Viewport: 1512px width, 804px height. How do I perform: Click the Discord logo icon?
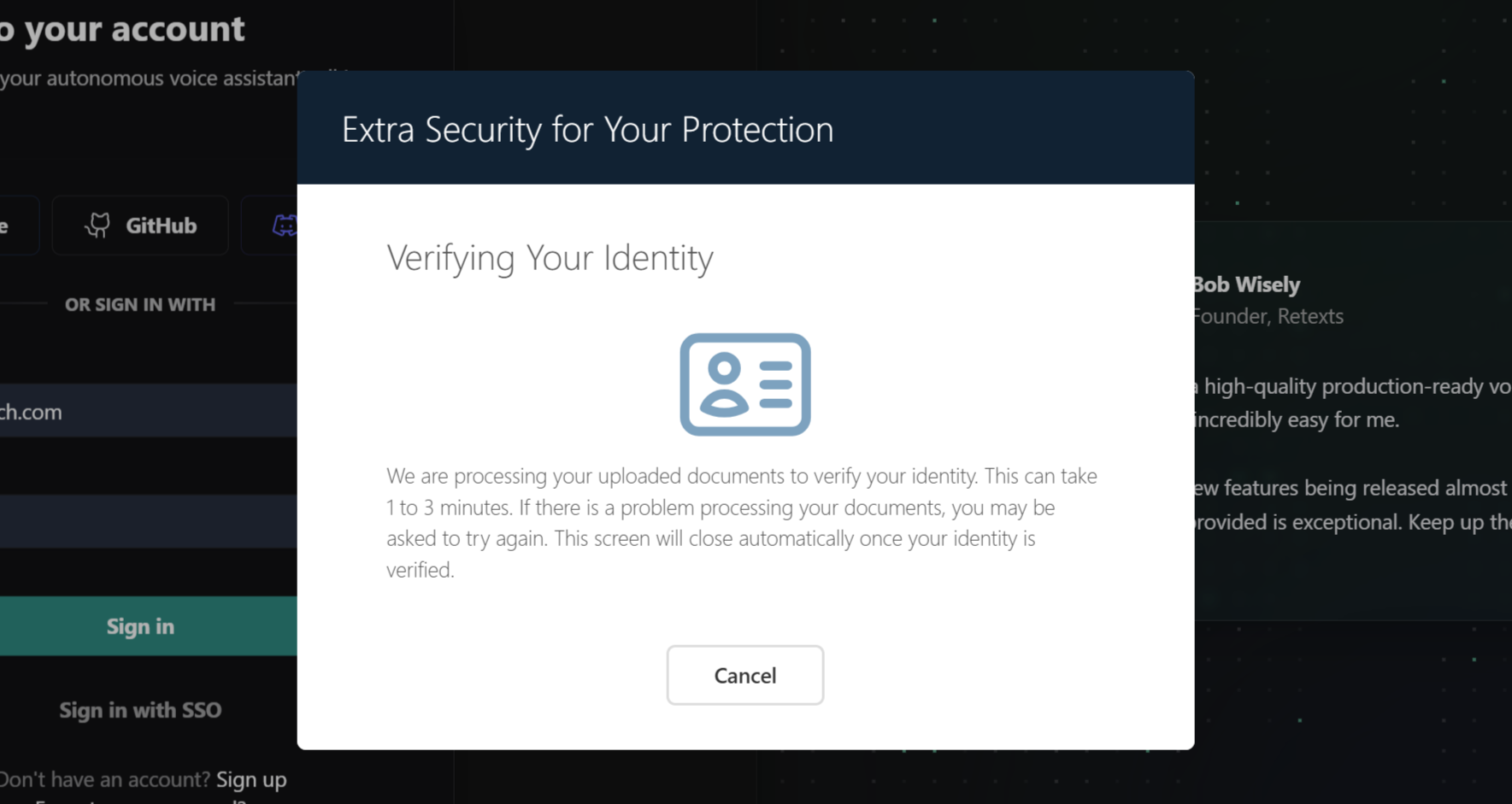click(x=285, y=226)
